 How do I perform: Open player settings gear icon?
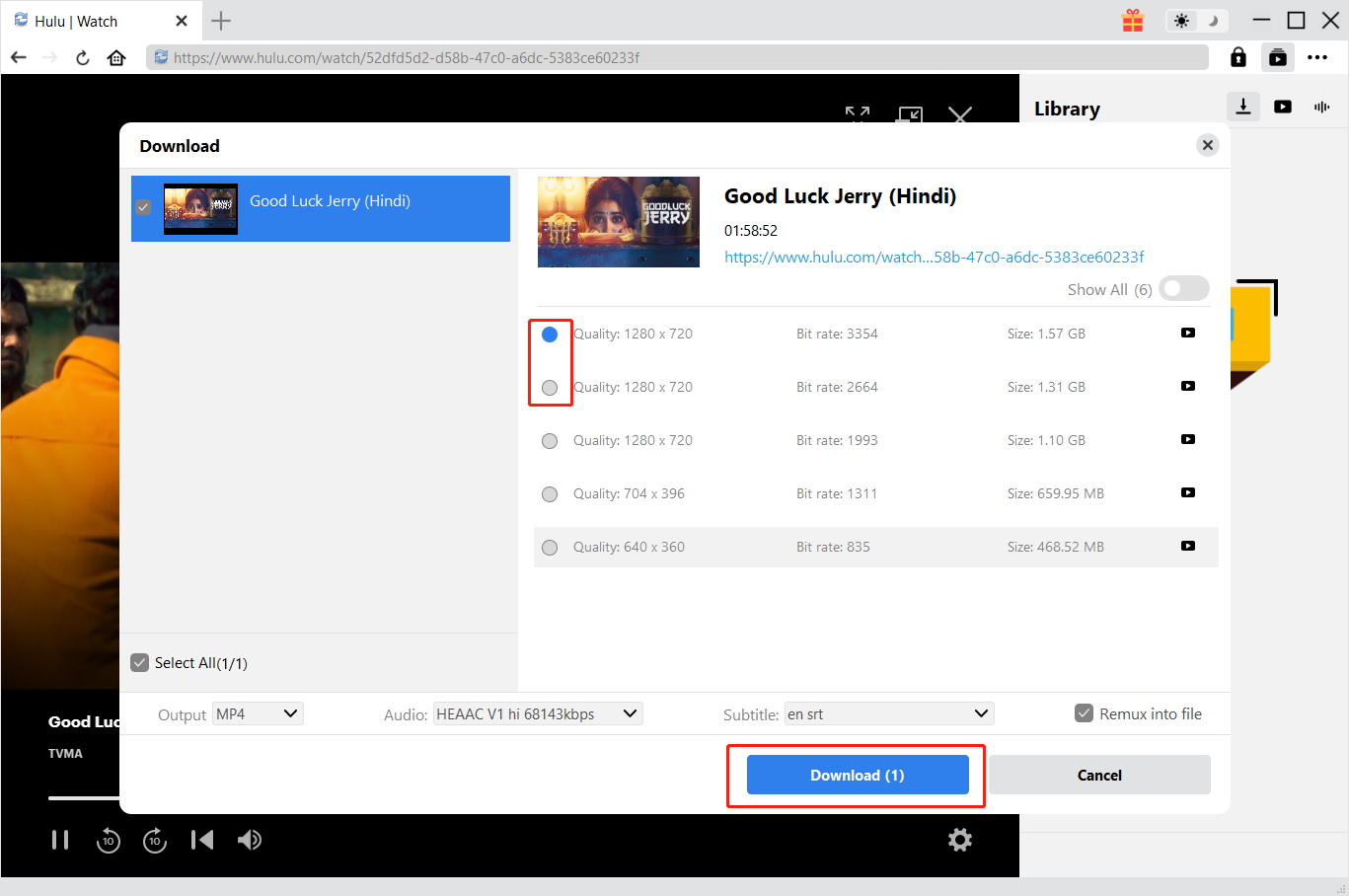pyautogui.click(x=959, y=840)
